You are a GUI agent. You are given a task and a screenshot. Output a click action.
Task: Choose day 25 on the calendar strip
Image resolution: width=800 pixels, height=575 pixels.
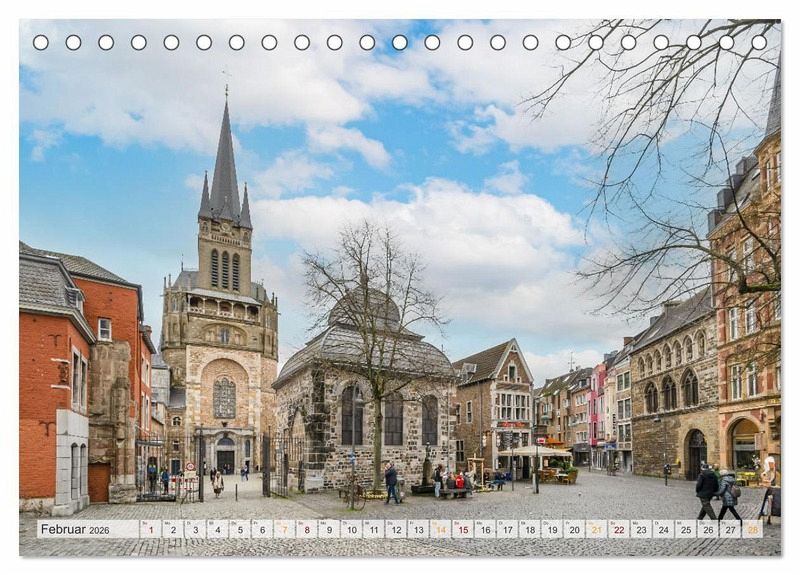tap(685, 529)
